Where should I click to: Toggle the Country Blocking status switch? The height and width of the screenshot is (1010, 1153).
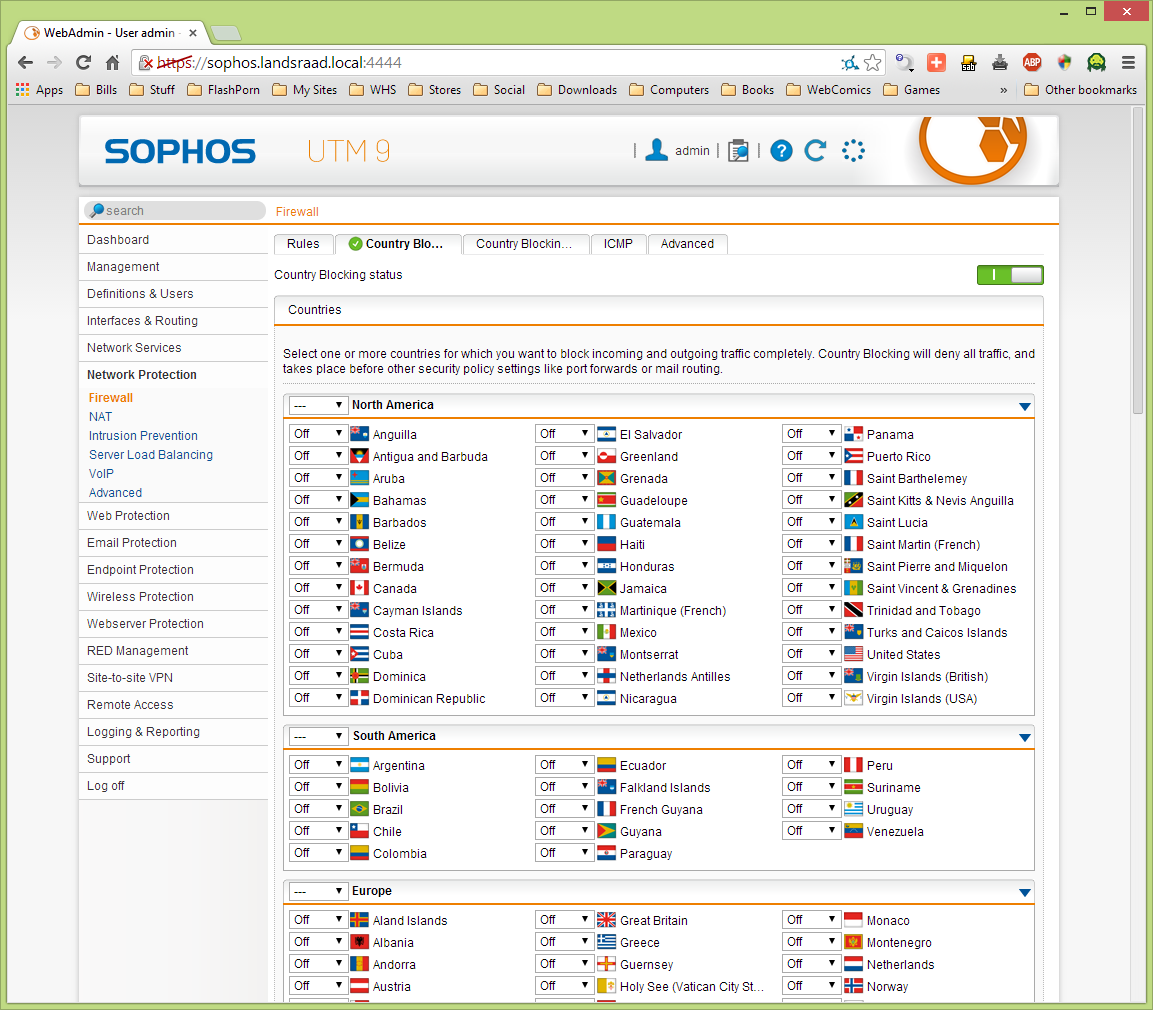pos(1010,275)
